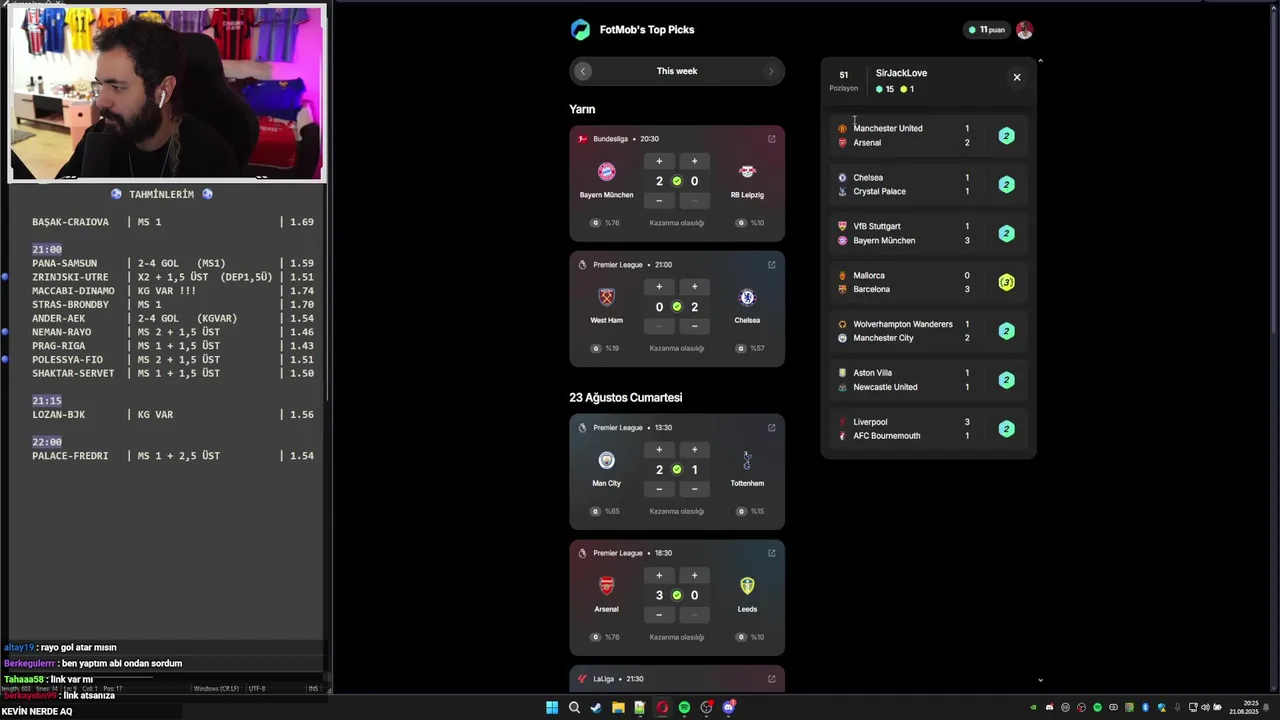Close the SirJackLove predictions panel

(x=1017, y=77)
